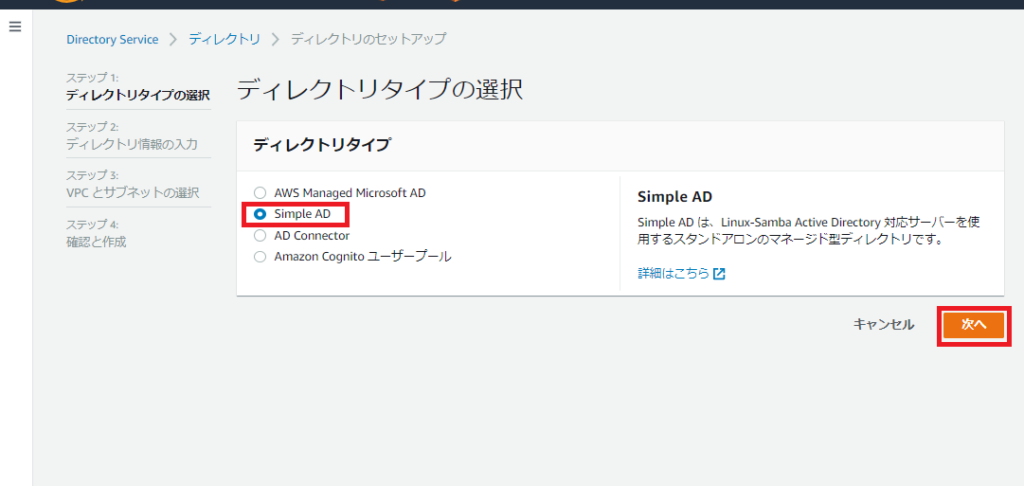1024x486 pixels.
Task: Click the Simple AD description heading
Action: coord(675,197)
